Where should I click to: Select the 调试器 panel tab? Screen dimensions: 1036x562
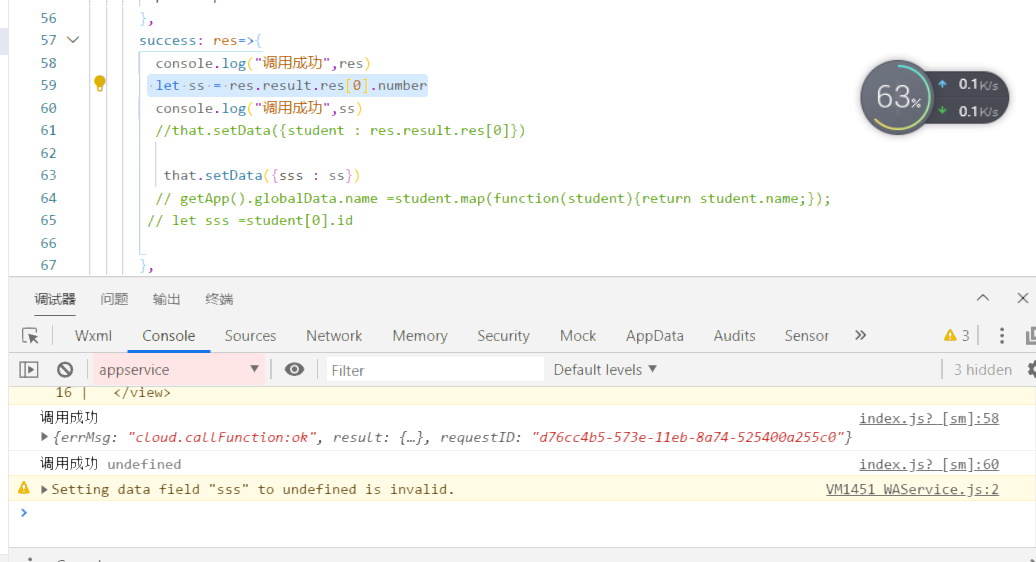tap(55, 299)
